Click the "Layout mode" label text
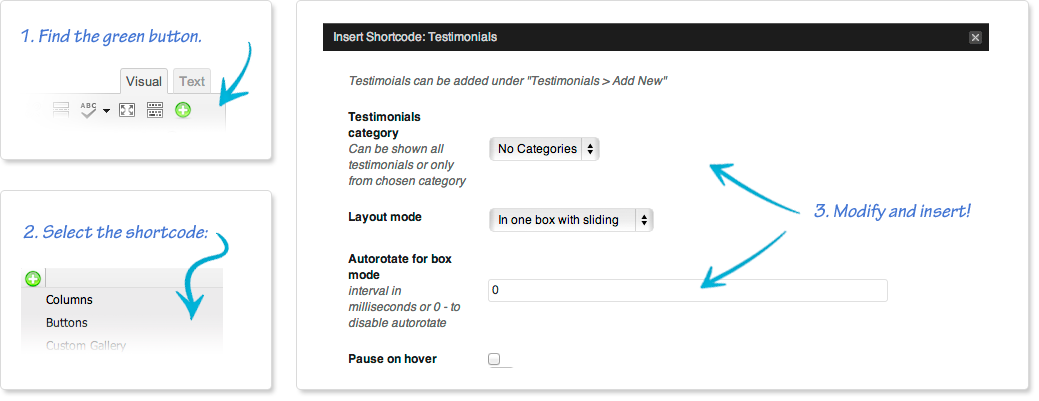Screen dimensions: 1039x401 tap(385, 217)
